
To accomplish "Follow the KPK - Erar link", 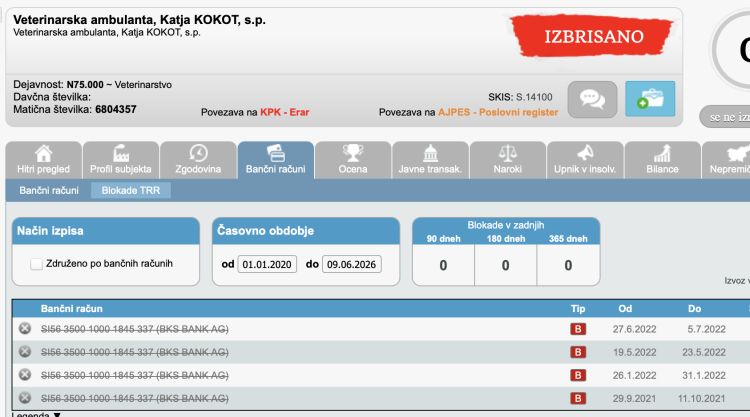I will click(285, 112).
